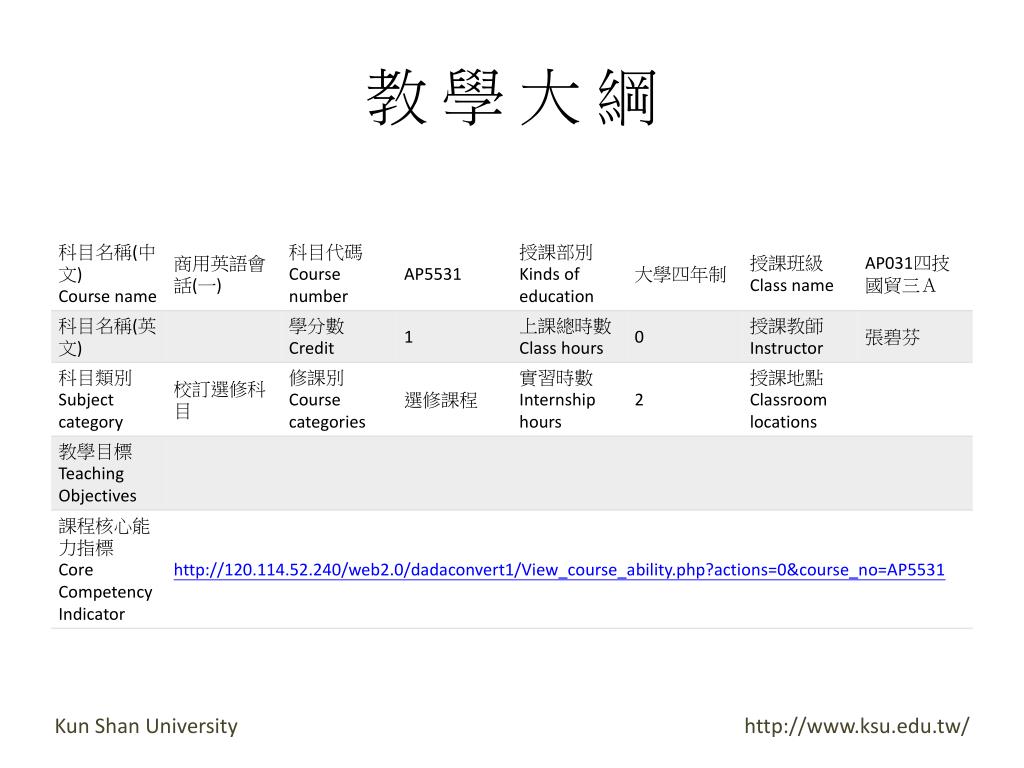Select the Kun Shan University footer text
Viewport: 1024px width, 768px height.
146,726
